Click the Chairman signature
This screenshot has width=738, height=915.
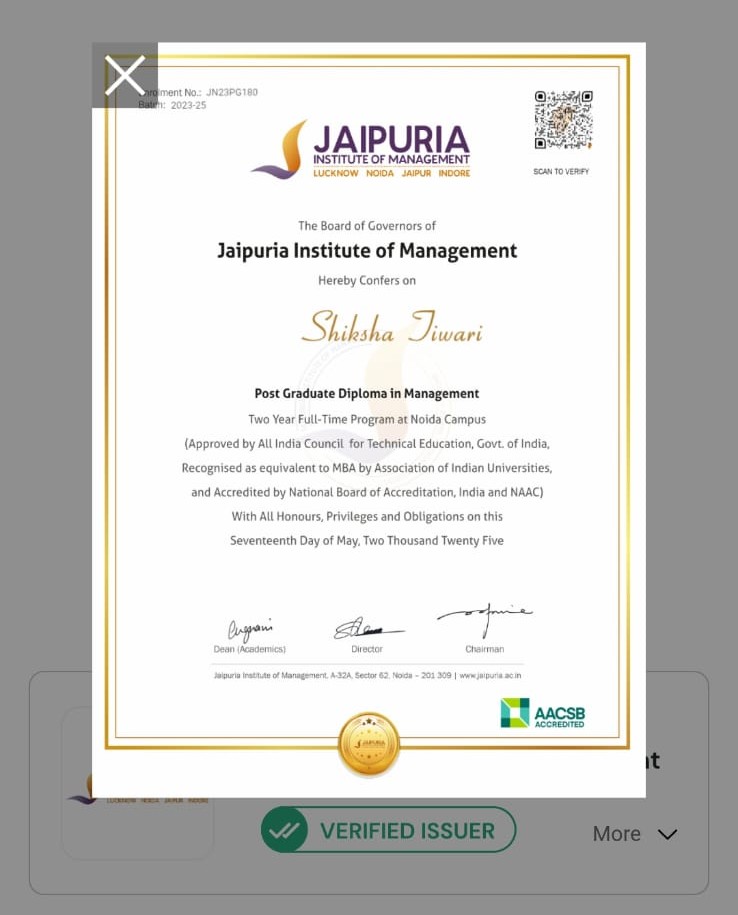[484, 620]
